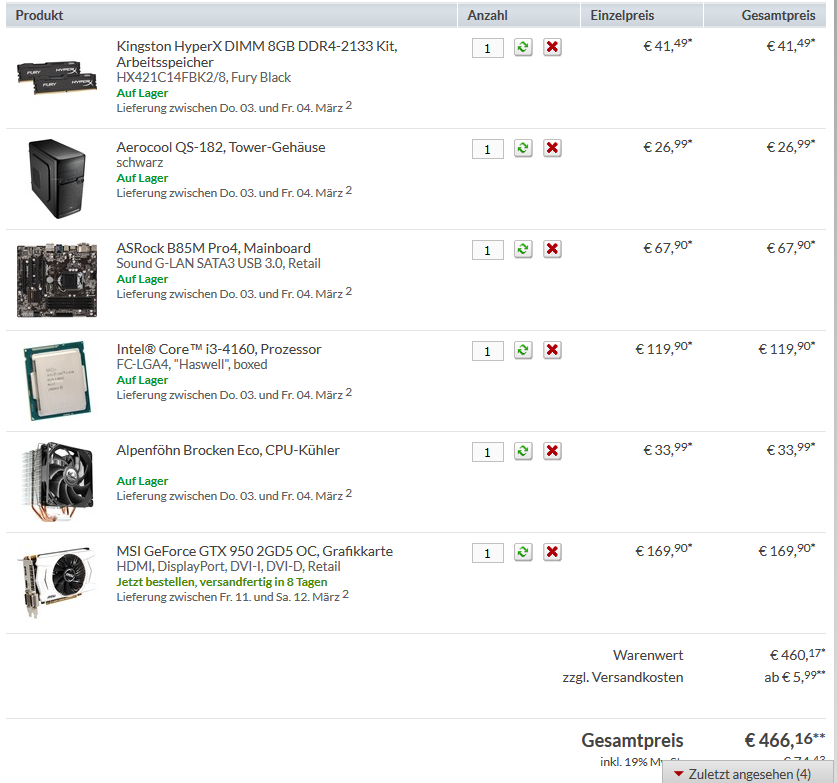
Task: Edit quantity field for Kingston HyperX RAM
Action: pos(488,48)
